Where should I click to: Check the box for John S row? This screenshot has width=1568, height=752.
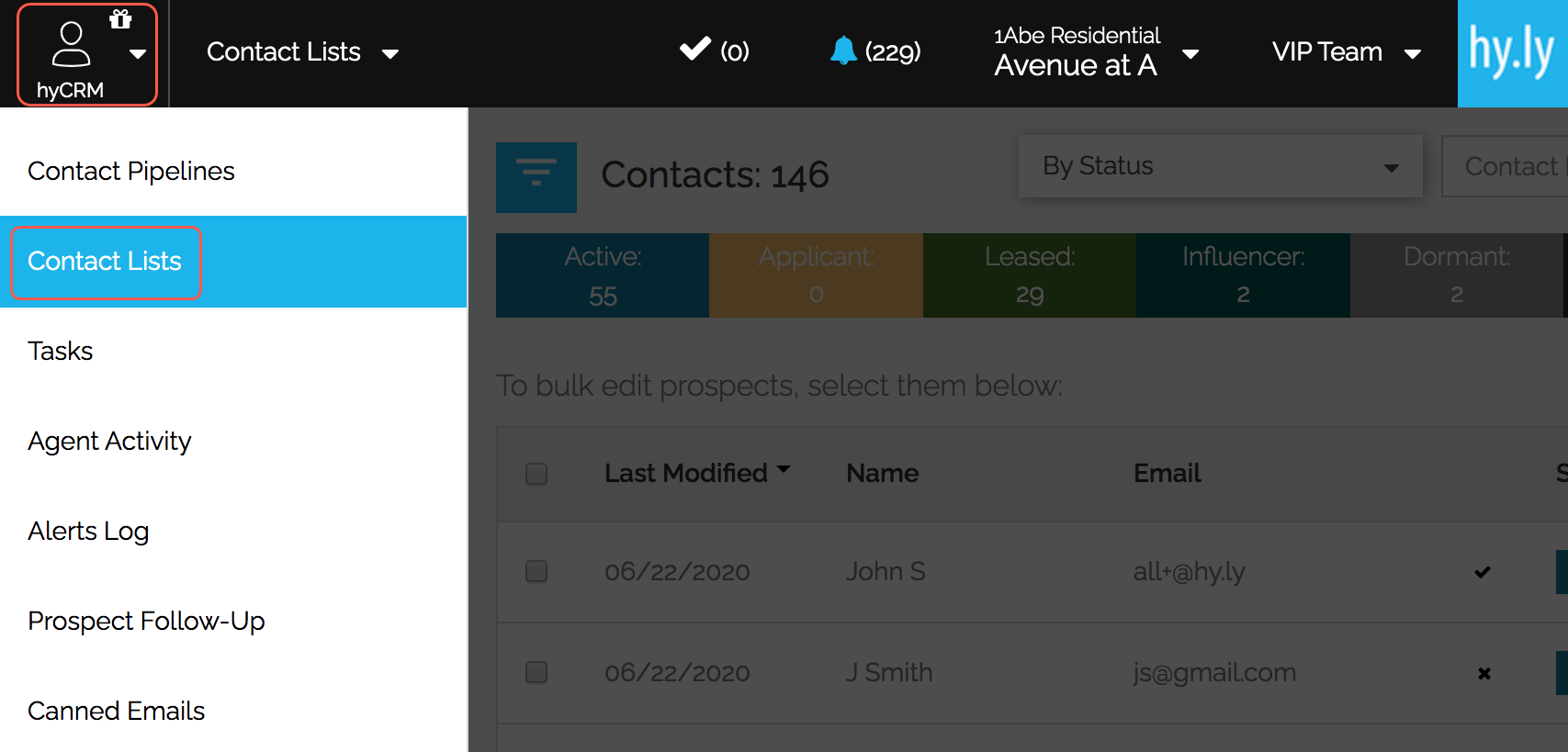536,571
